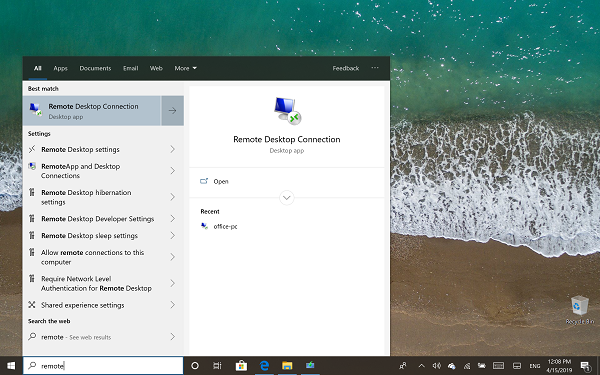Open the Action Center notifications icon
Viewport: 600px width, 375px height.
point(585,366)
